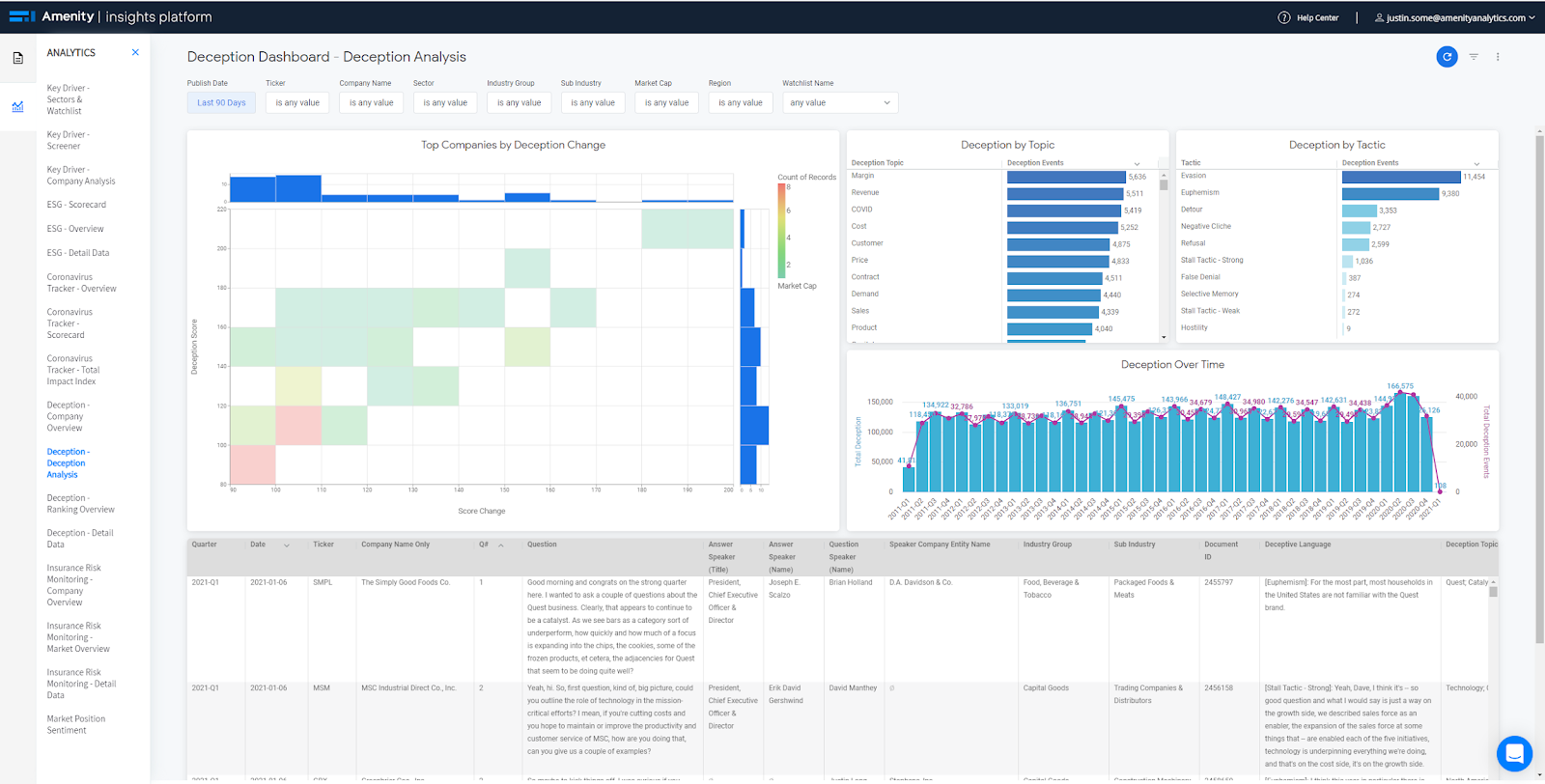Click the Deception by Topic scrollbar down arrow

1164,337
